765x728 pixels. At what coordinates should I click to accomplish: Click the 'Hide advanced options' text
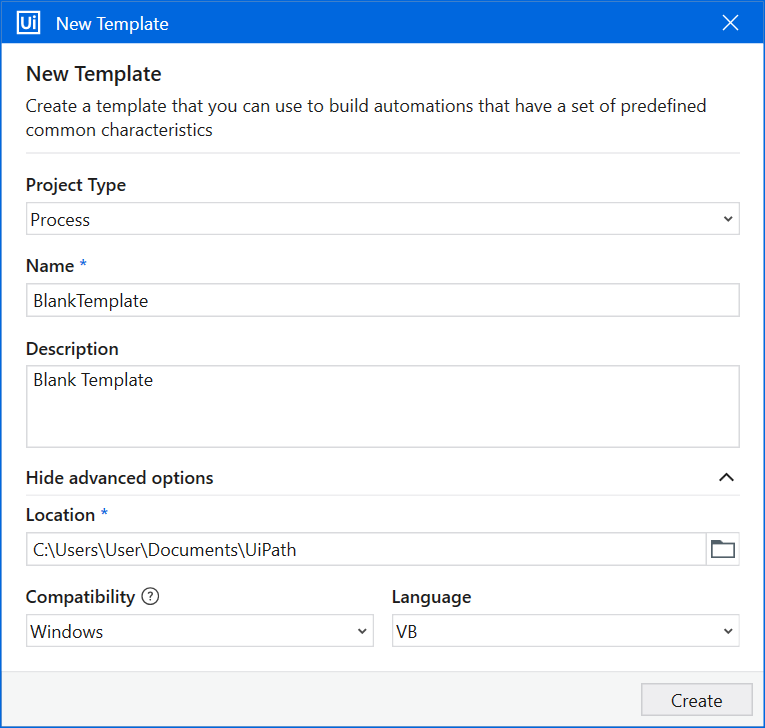click(x=119, y=478)
